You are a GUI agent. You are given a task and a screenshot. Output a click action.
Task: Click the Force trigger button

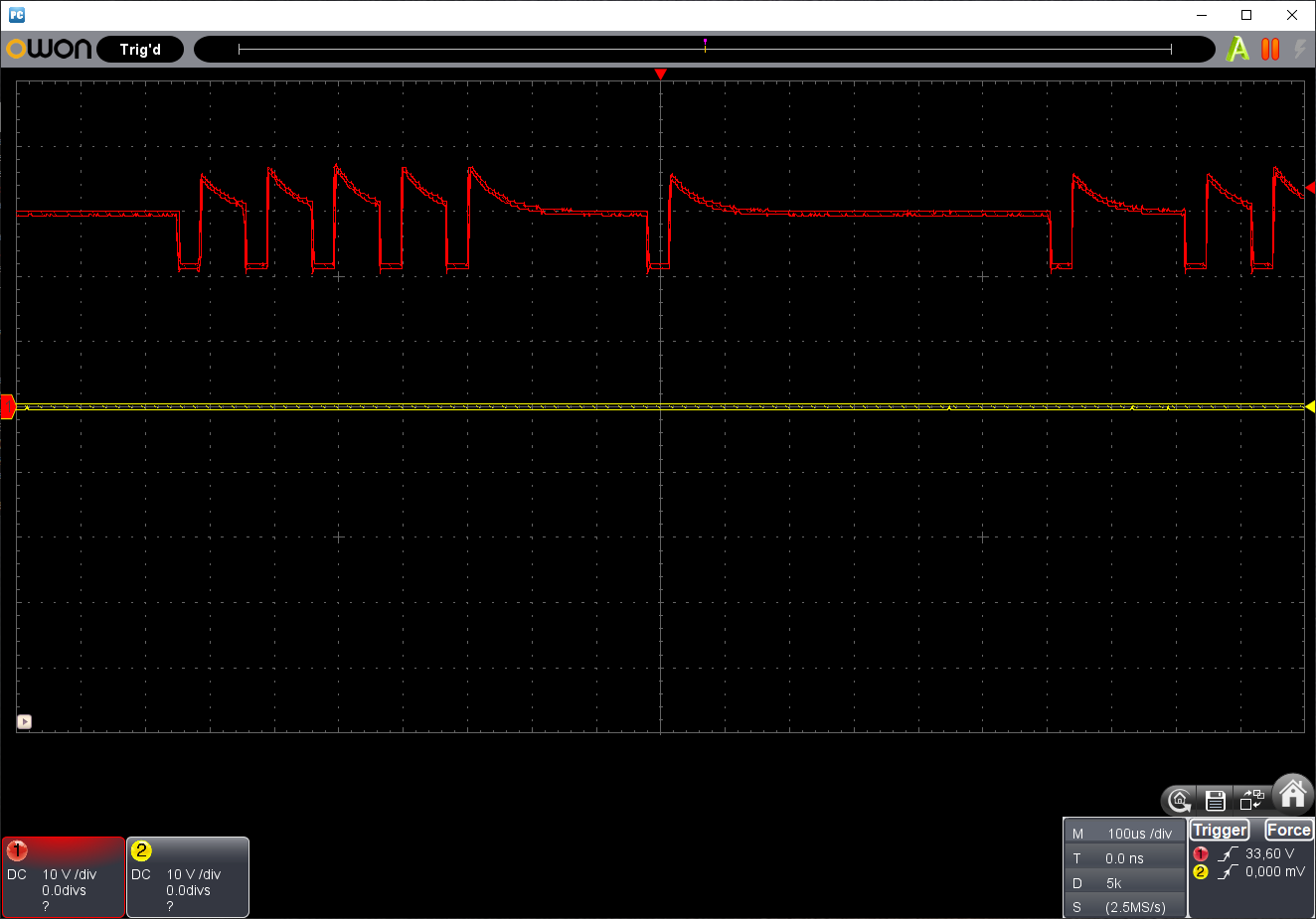pos(1288,831)
